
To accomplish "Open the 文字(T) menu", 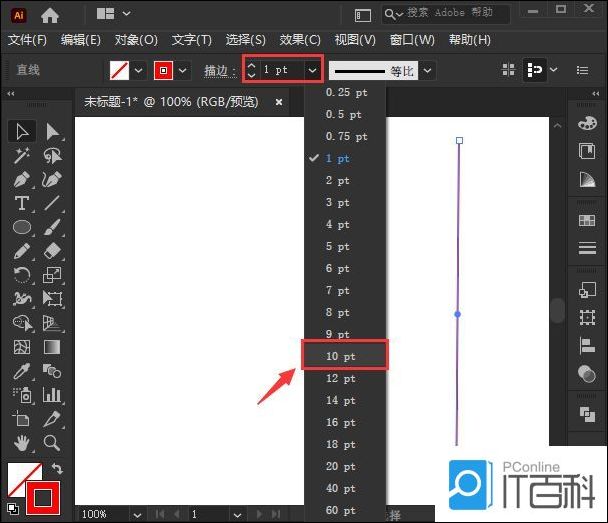I will [192, 40].
